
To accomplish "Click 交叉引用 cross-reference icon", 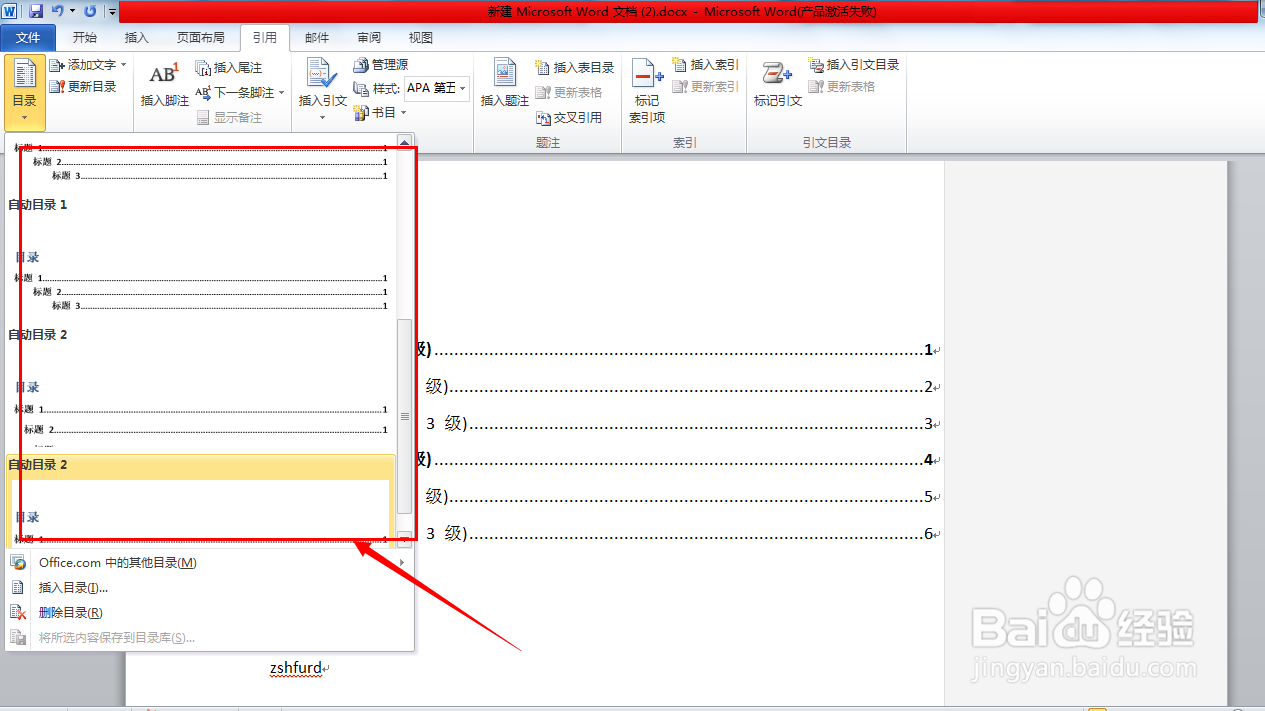I will [x=543, y=118].
